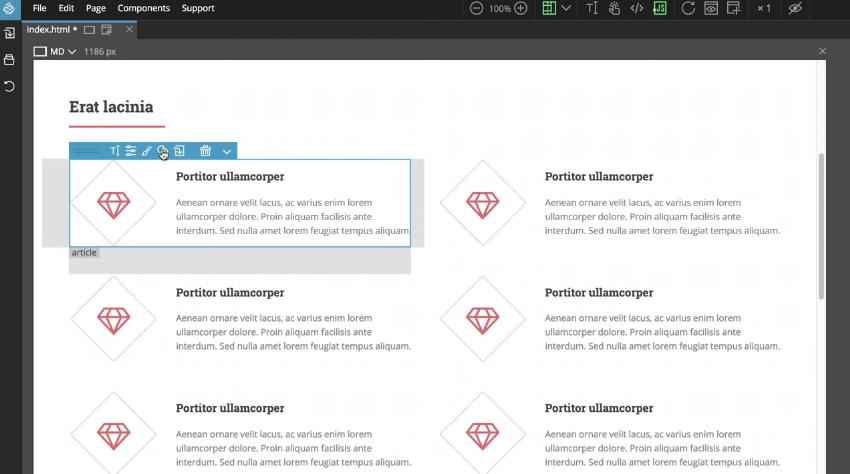Open the code editor from top toolbar

(x=637, y=8)
